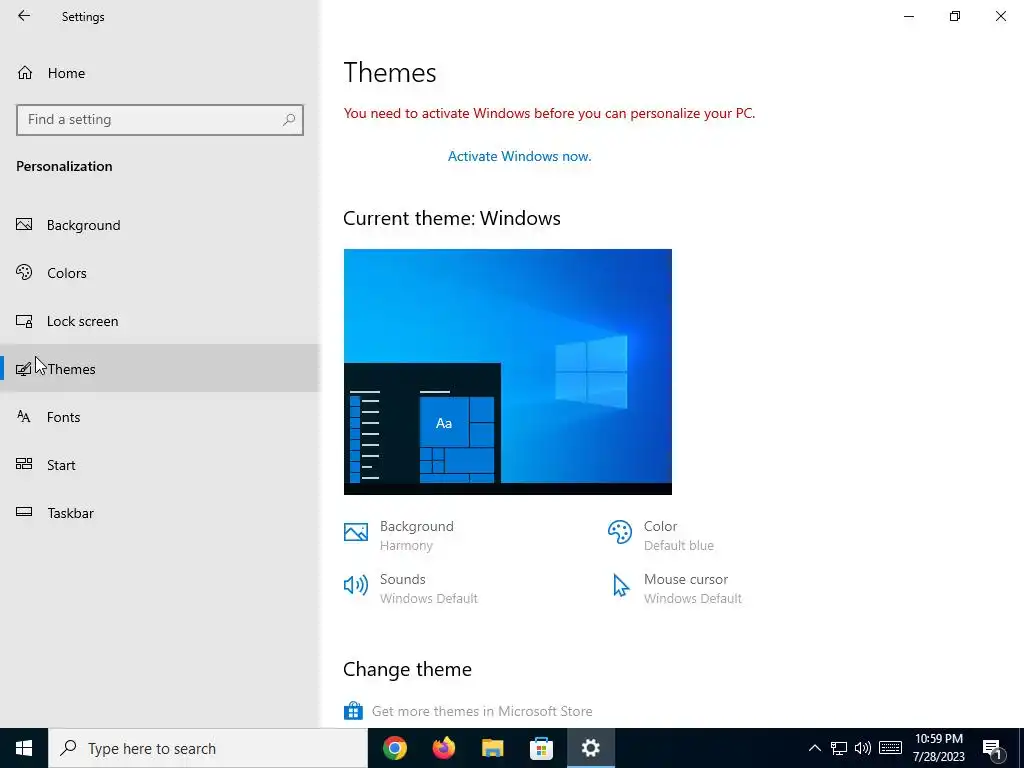Viewport: 1024px width, 768px height.
Task: Open the Home icon in Settings sidebar
Action: point(25,72)
